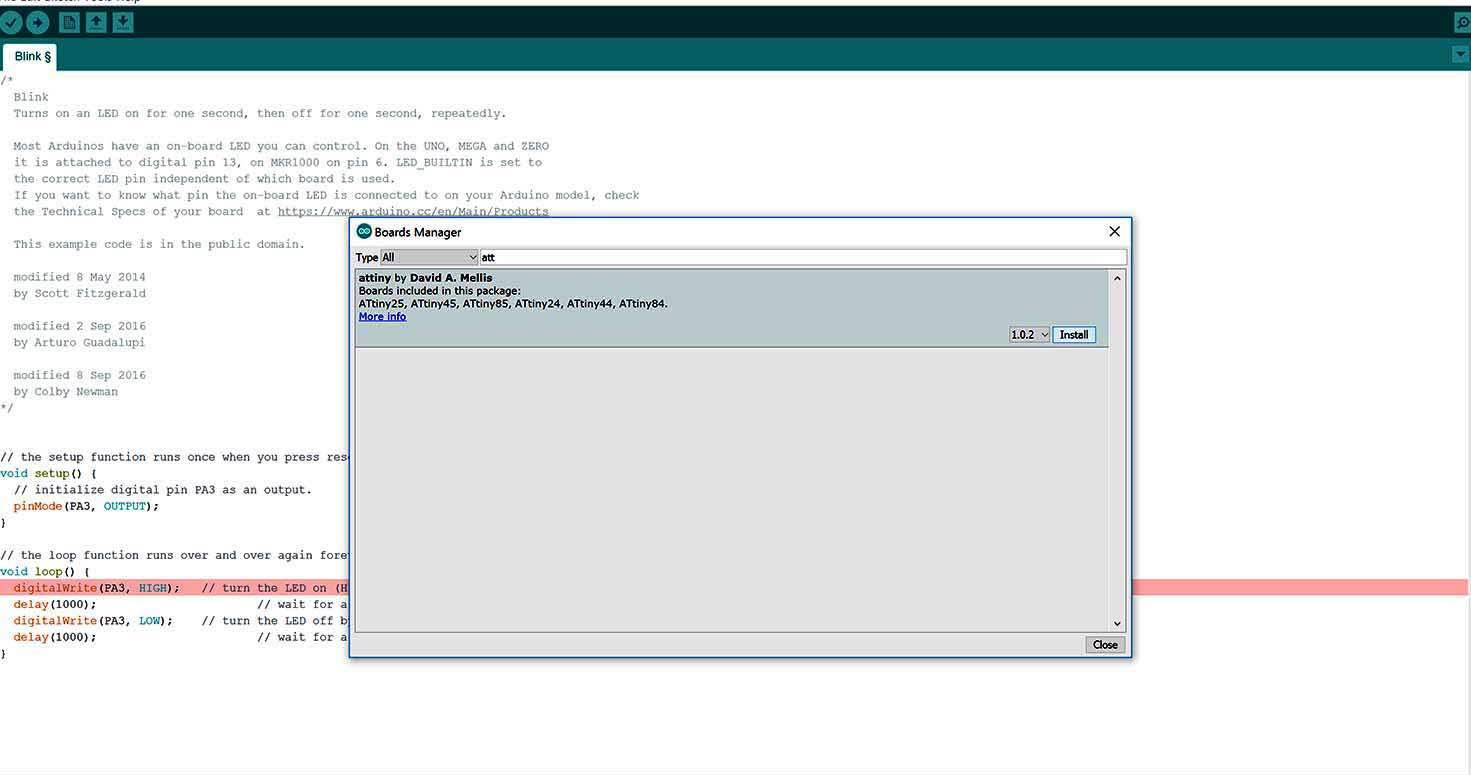Install the attiny board package
1471x775 pixels.
1074,335
